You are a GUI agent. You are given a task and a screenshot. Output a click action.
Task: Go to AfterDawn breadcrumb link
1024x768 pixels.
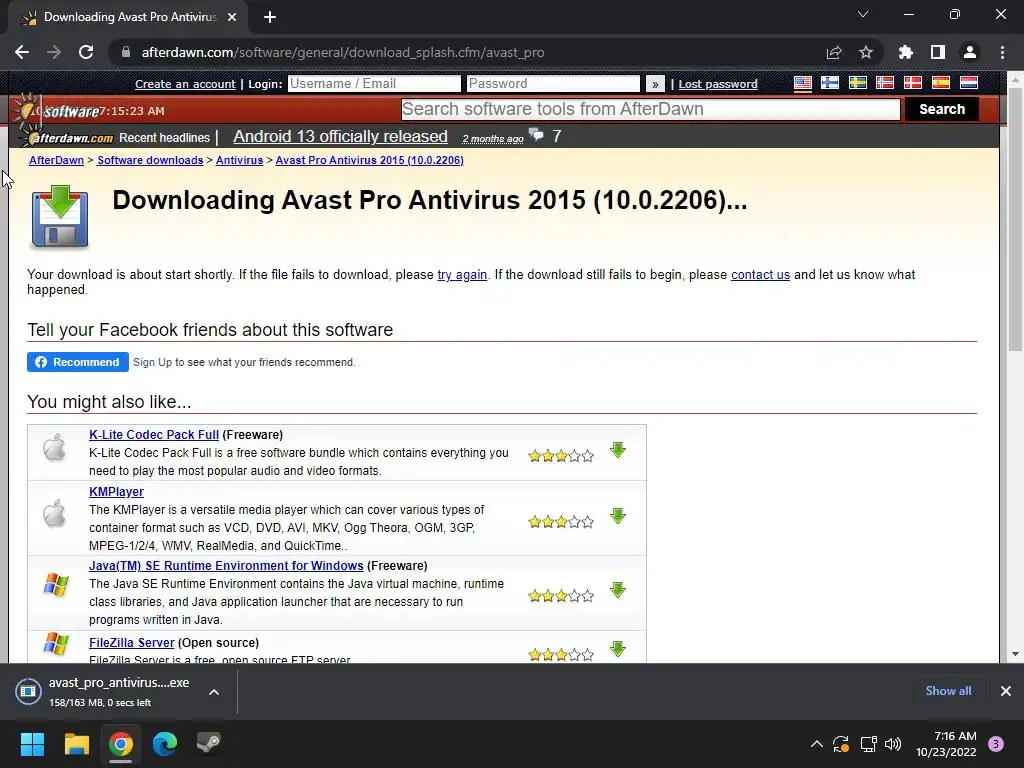click(x=56, y=160)
